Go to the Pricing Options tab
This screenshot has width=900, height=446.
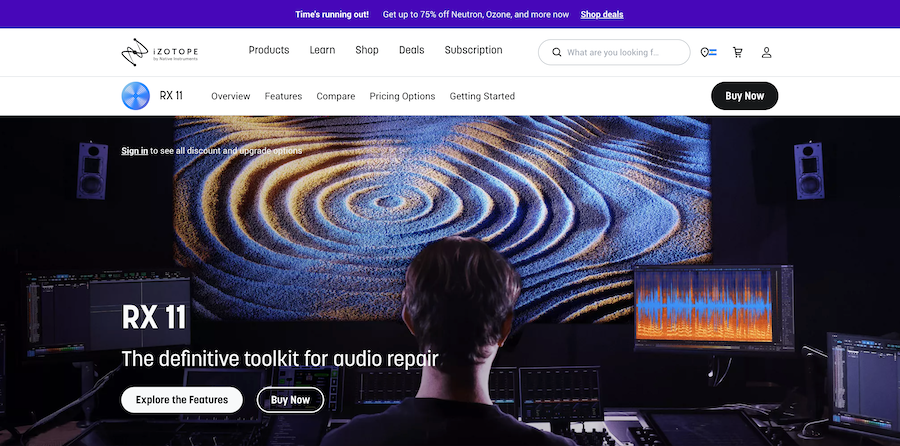[x=402, y=96]
